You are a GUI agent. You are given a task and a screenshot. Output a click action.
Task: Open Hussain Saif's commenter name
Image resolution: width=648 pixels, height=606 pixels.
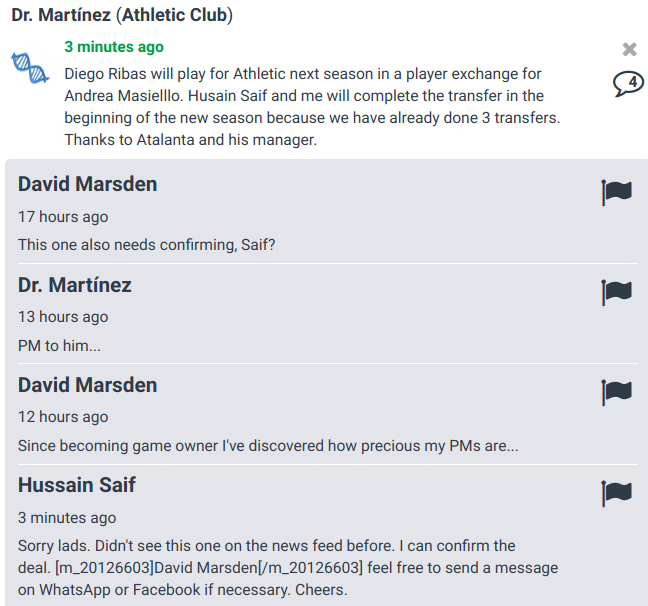point(77,485)
